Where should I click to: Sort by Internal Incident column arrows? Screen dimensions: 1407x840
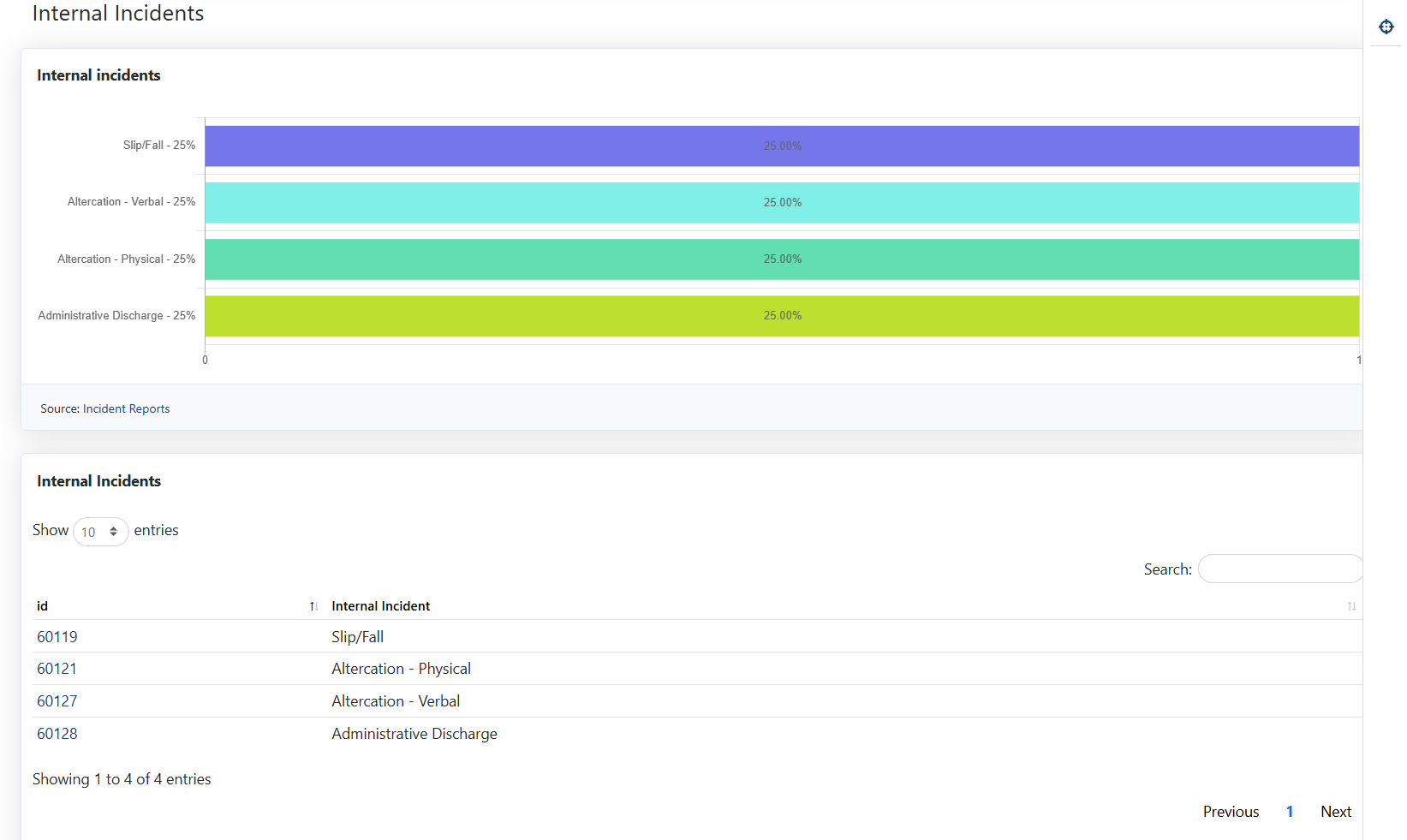pos(1350,606)
